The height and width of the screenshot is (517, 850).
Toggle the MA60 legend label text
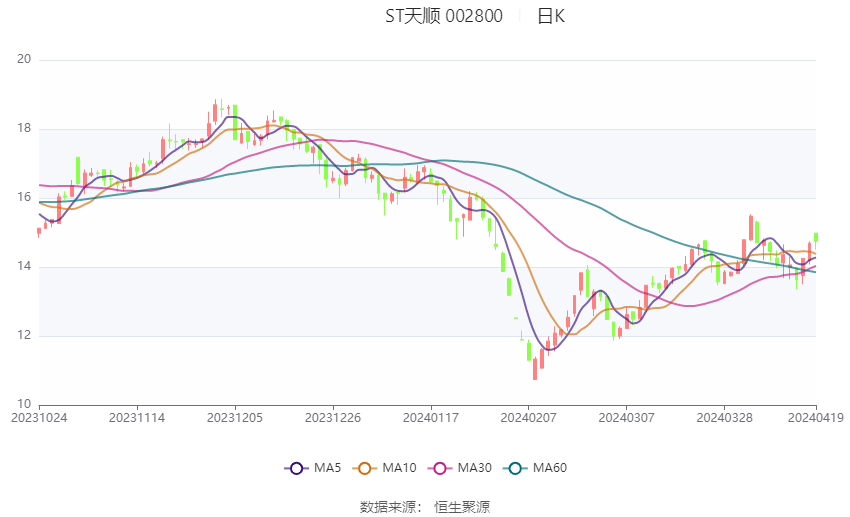(549, 468)
